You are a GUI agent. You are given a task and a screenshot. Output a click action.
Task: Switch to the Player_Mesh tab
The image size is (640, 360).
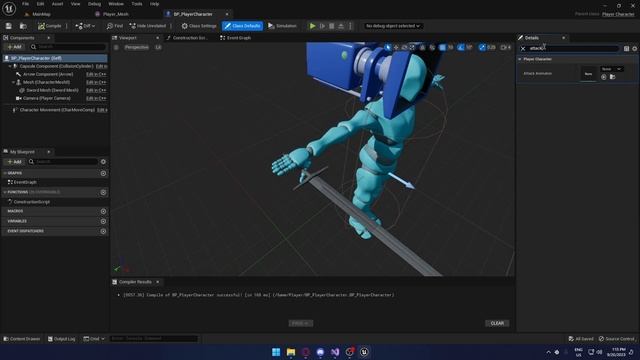[x=116, y=14]
